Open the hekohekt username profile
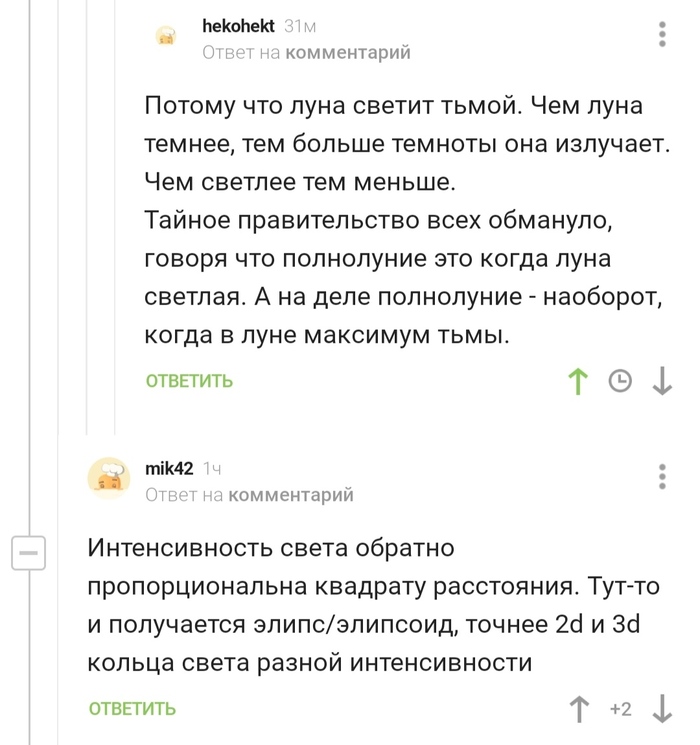The image size is (700, 745). 238,26
